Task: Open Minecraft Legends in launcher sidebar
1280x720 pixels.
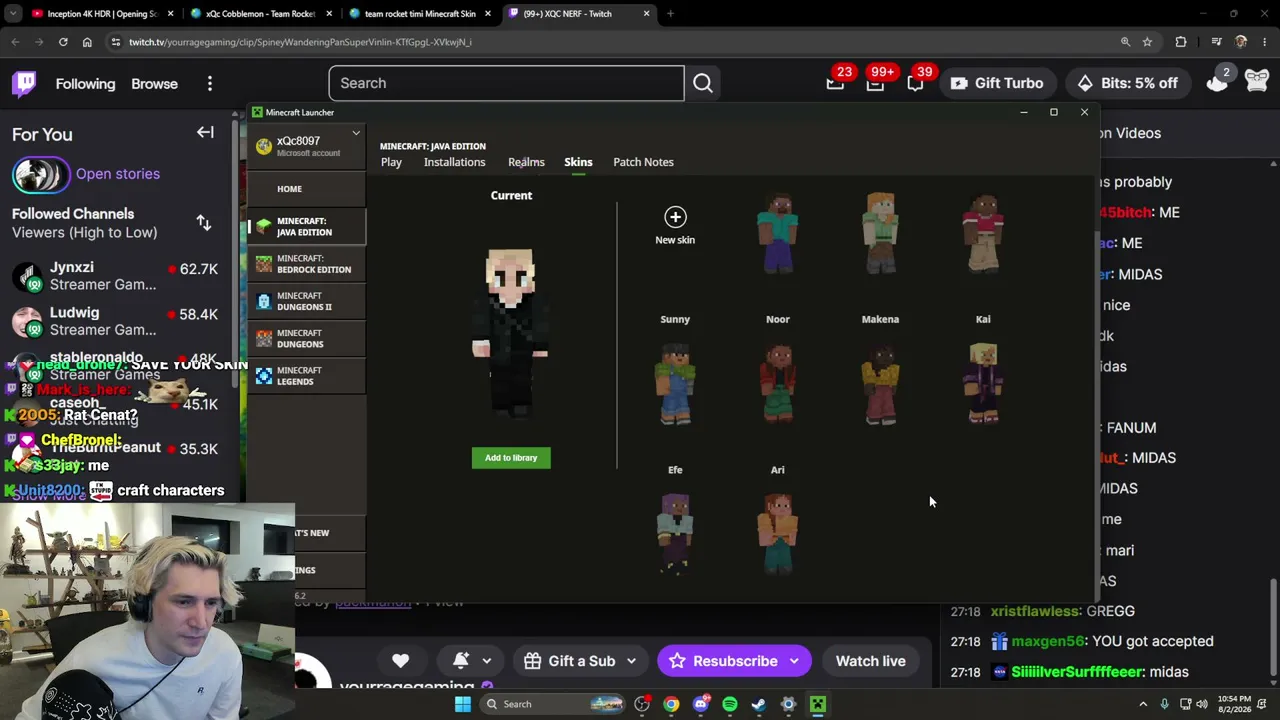Action: click(x=306, y=376)
